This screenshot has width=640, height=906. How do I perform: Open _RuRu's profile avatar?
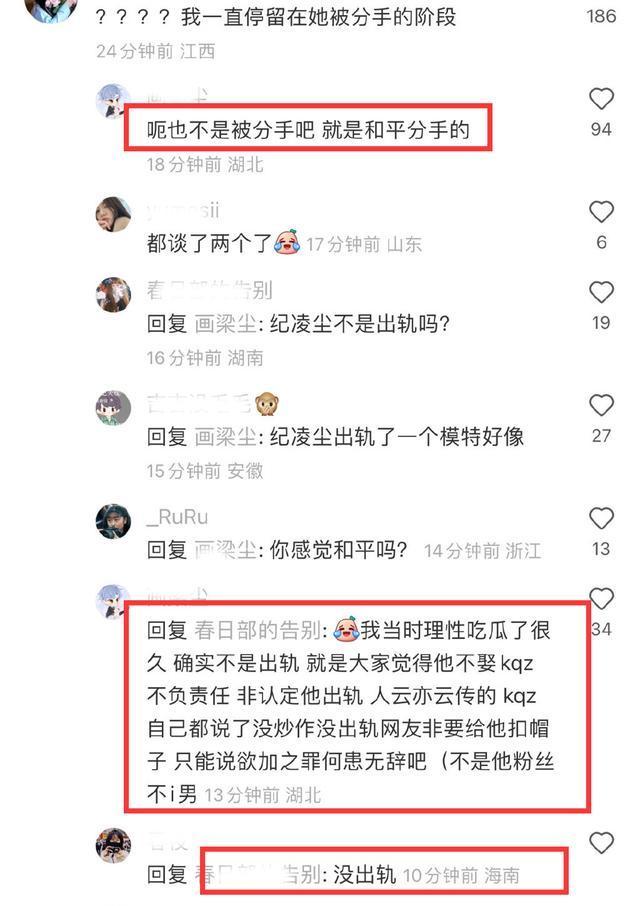[113, 521]
